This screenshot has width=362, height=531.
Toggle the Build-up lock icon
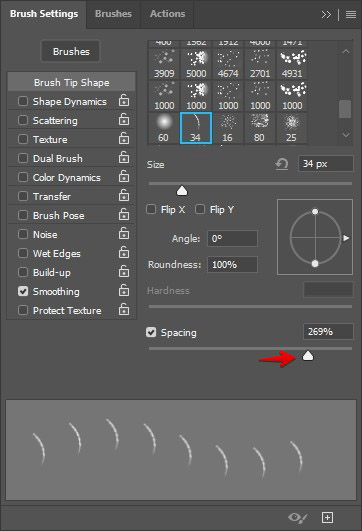click(124, 271)
